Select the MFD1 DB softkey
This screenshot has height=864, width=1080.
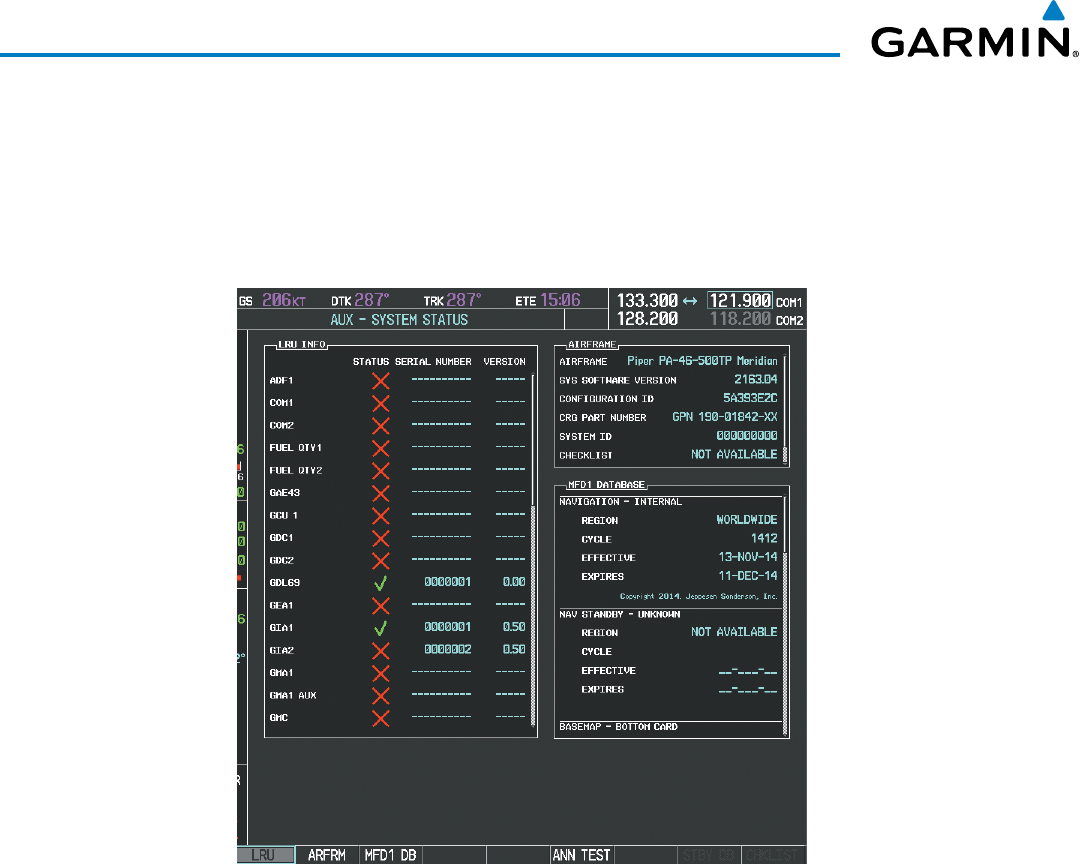point(391,855)
